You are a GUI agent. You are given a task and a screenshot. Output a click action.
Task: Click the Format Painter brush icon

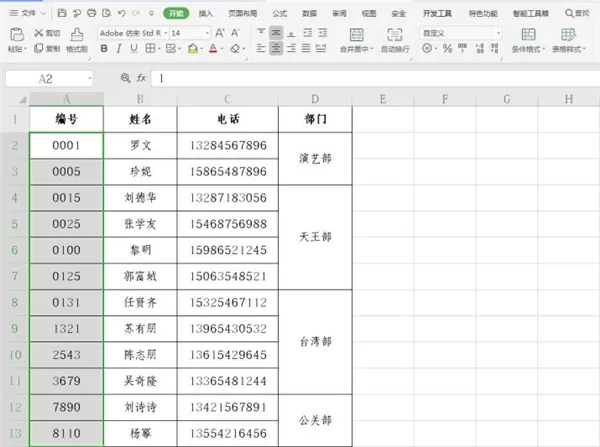77,34
